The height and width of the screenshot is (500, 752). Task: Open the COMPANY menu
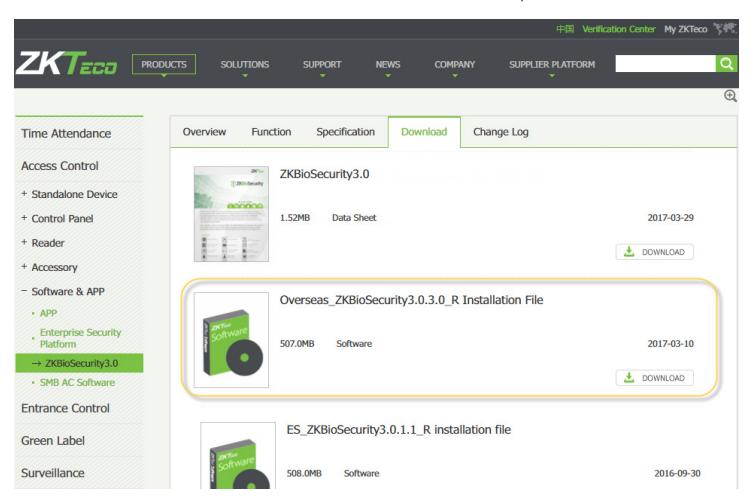point(455,64)
